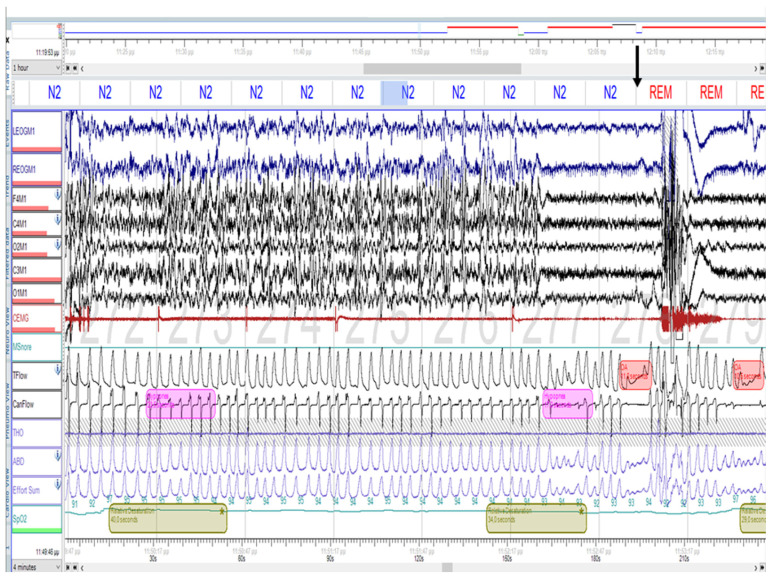
Task: Click right arrow of bottom scrollbar
Action: point(756,567)
